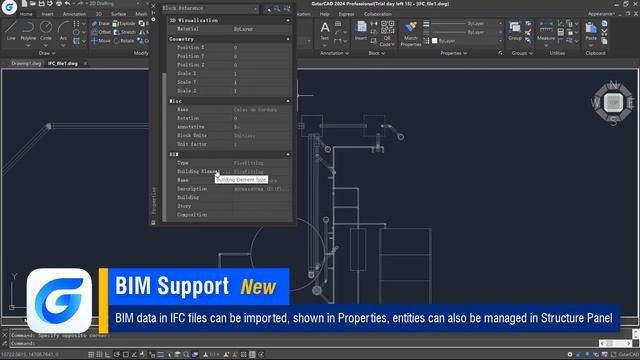Click the Group tool

coord(515,31)
